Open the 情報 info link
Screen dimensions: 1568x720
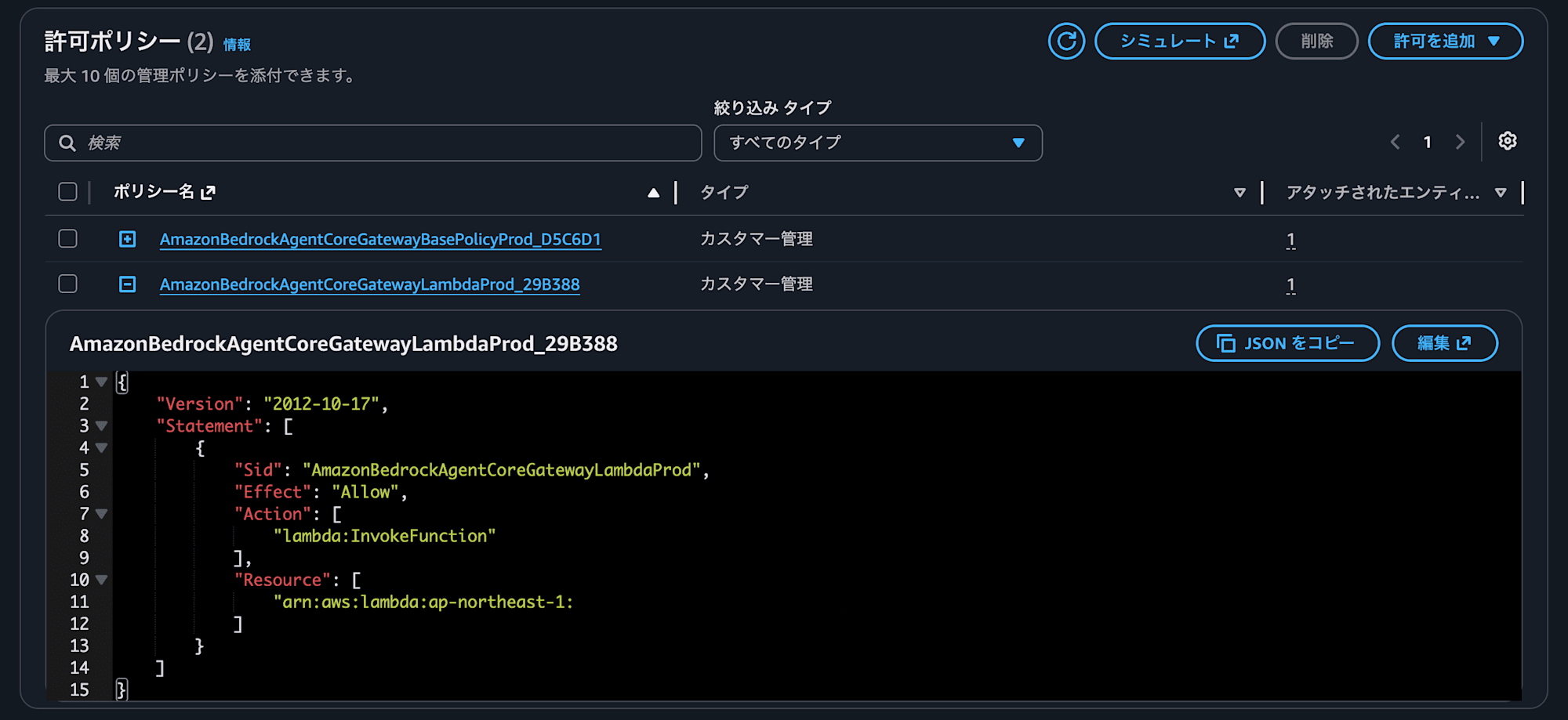pos(237,45)
